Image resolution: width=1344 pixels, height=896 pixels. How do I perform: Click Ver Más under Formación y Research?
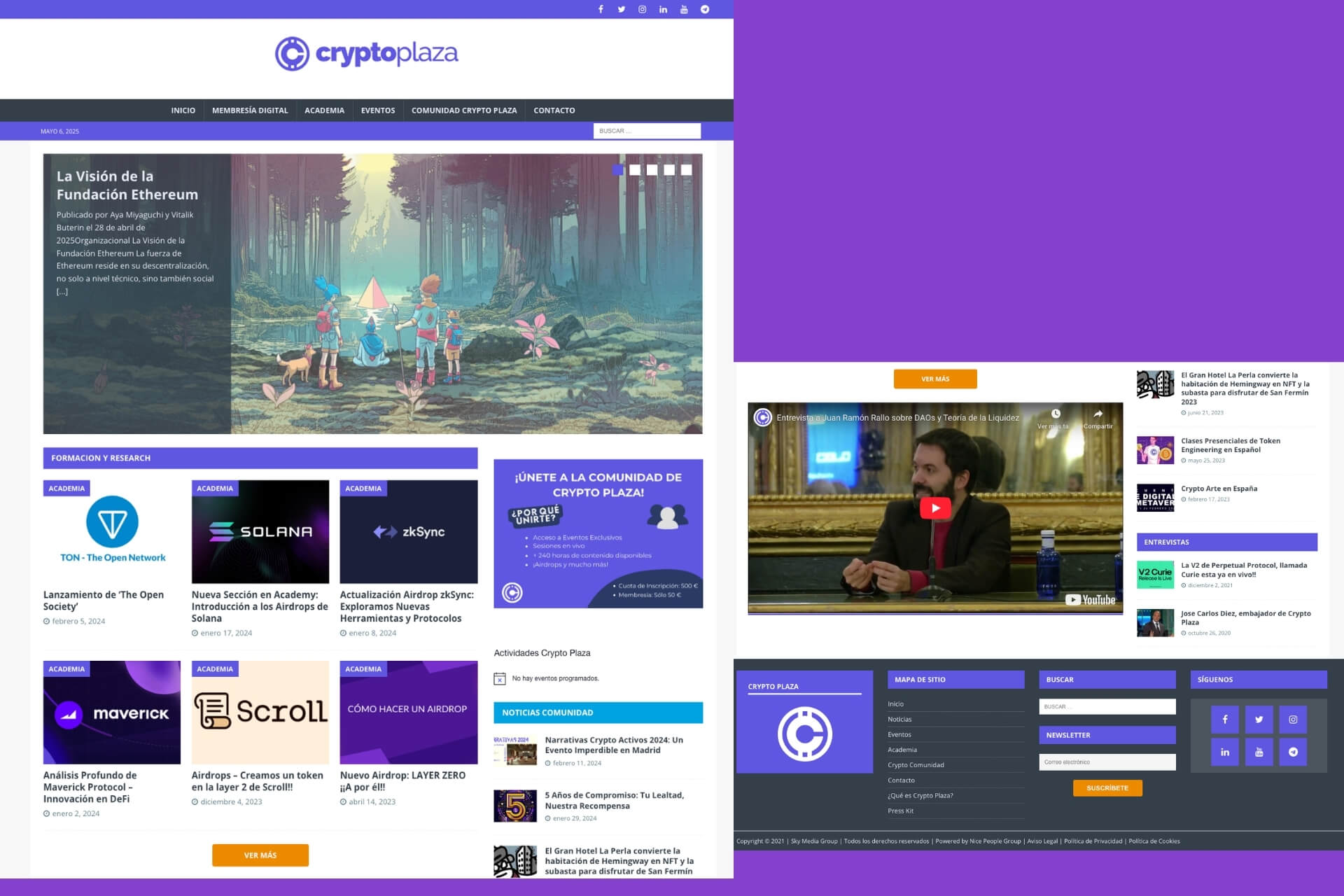[260, 855]
